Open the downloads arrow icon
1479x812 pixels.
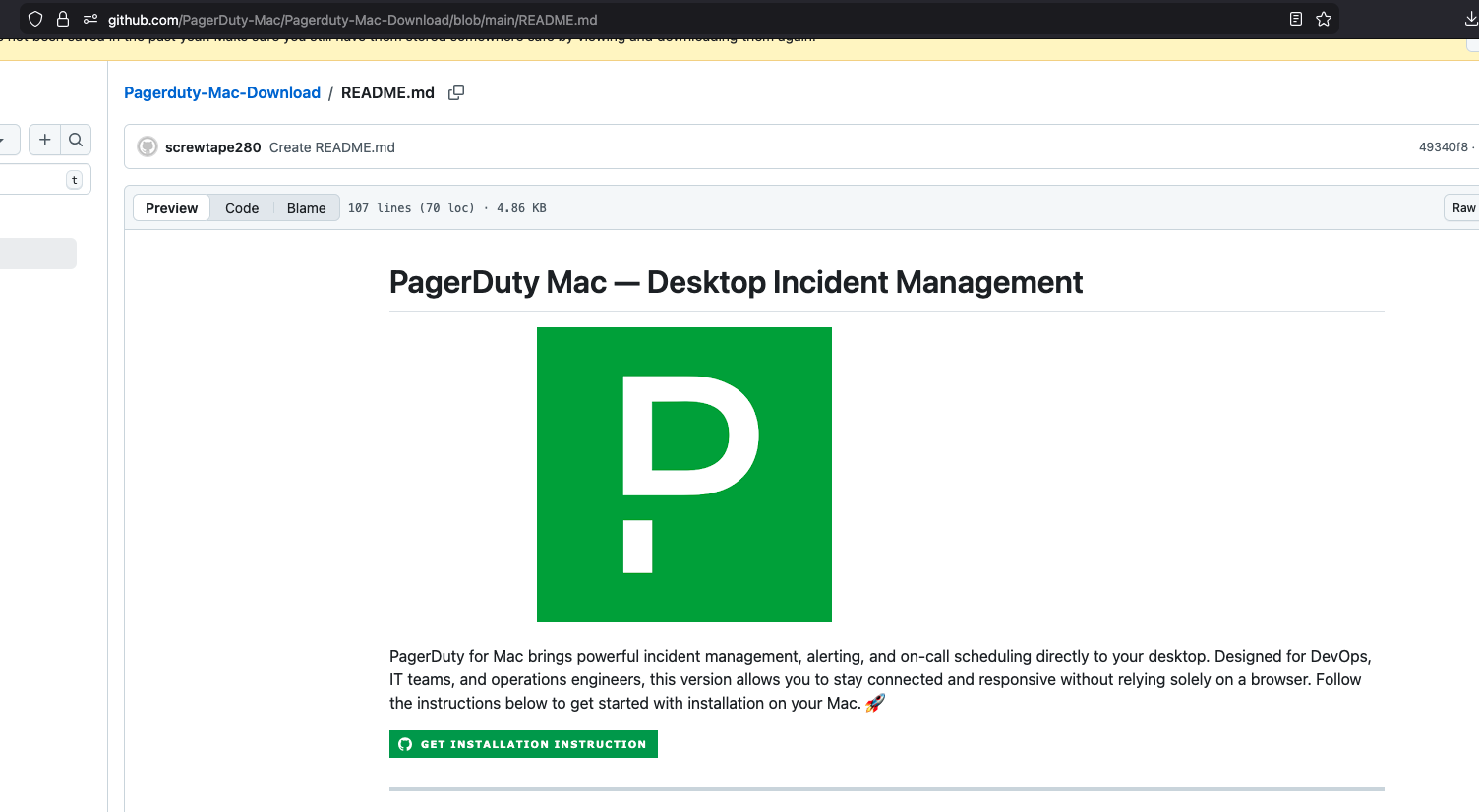[1471, 19]
